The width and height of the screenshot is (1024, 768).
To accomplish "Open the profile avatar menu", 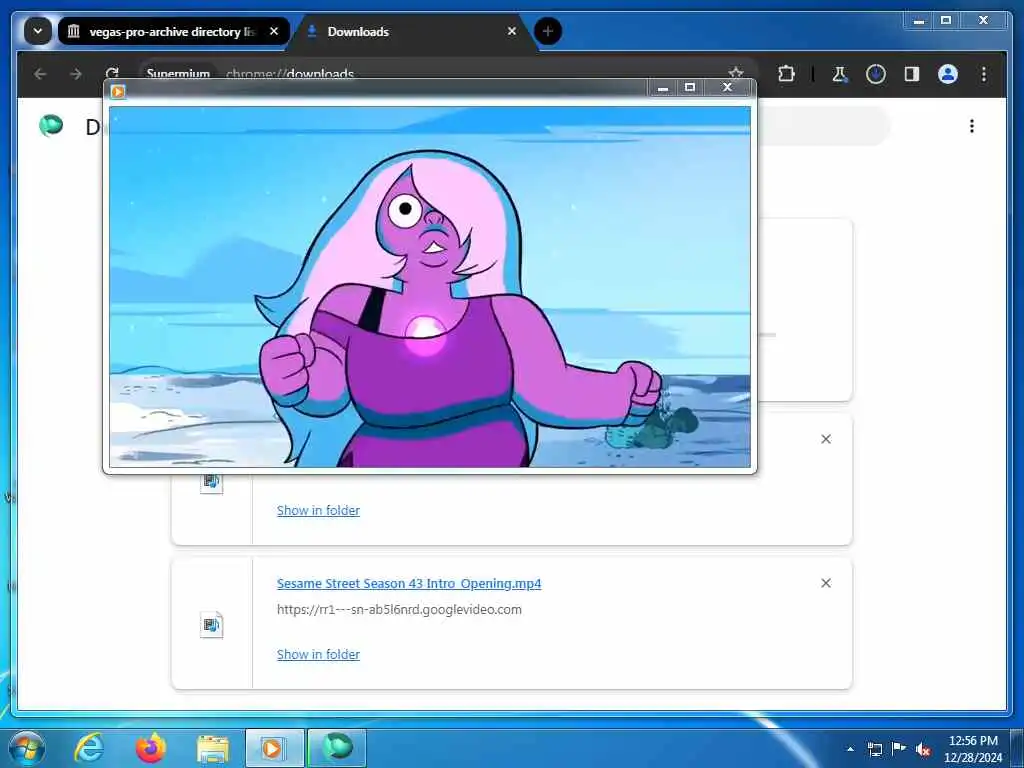I will click(x=948, y=74).
